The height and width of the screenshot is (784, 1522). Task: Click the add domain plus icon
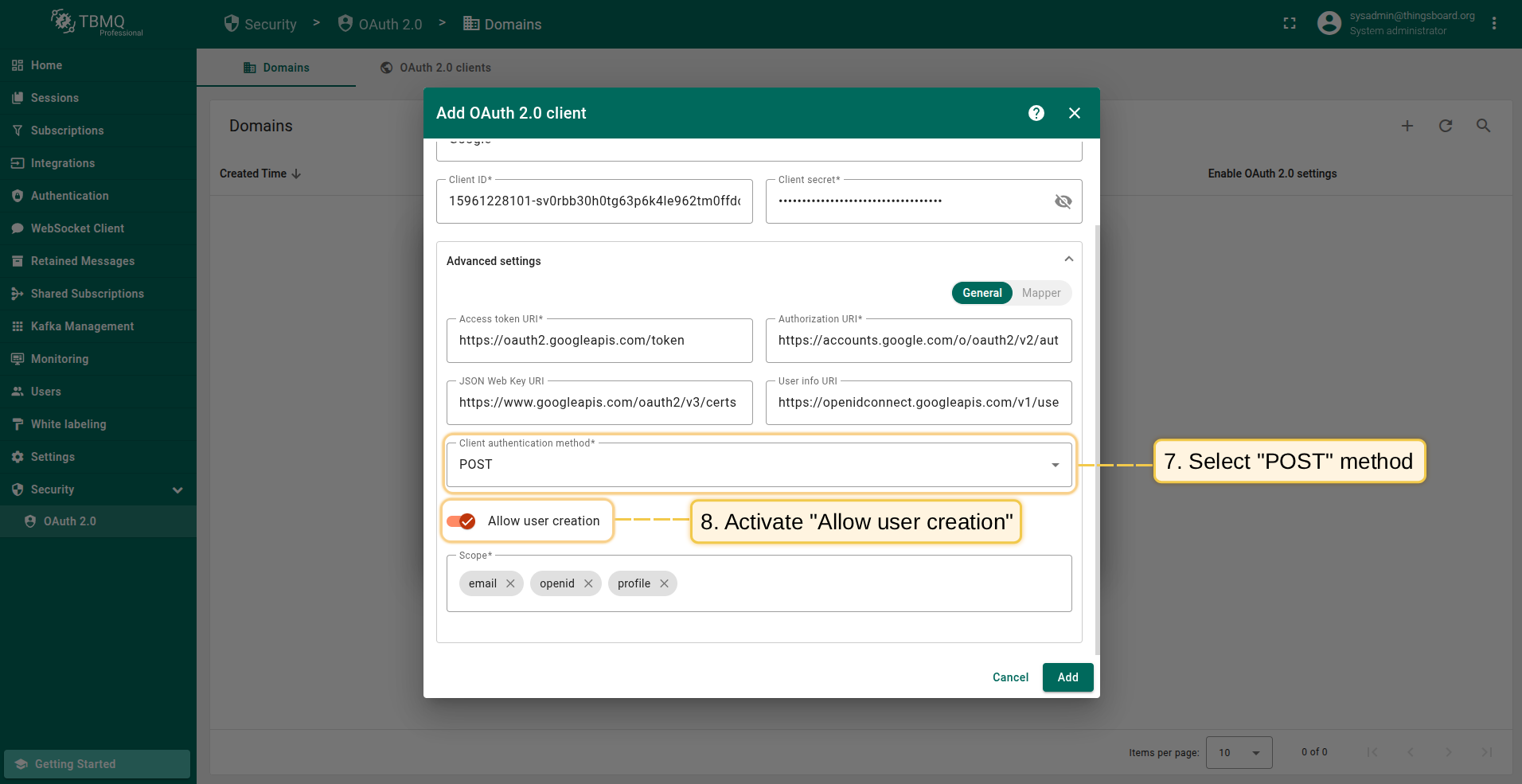(1407, 126)
